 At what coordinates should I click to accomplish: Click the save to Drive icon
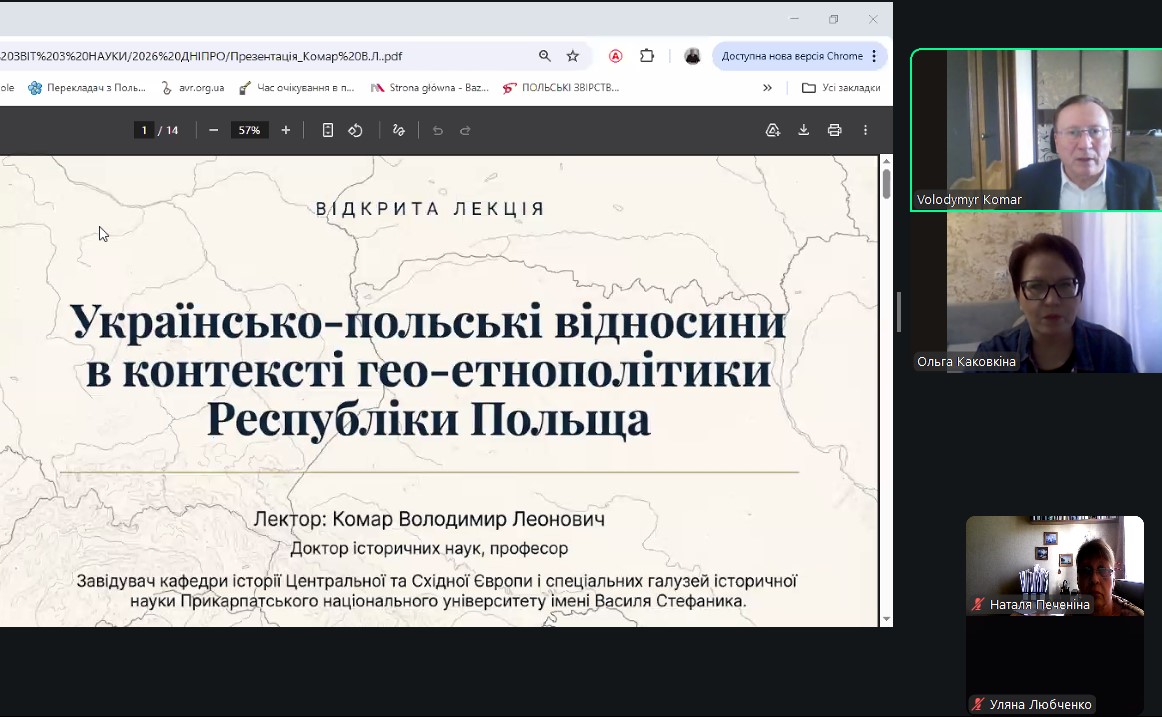point(772,130)
